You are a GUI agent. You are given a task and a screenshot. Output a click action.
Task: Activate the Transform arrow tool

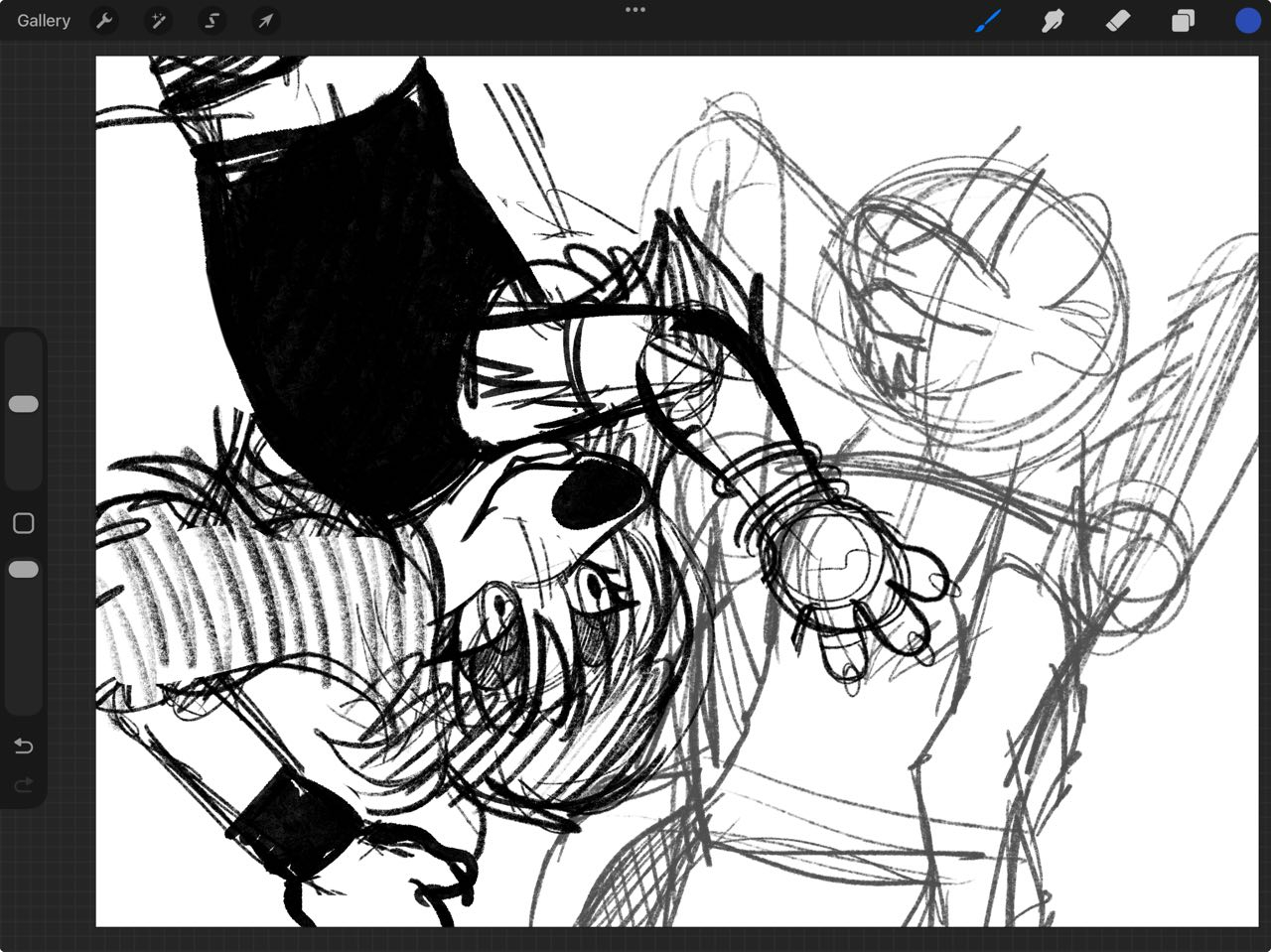[265, 21]
